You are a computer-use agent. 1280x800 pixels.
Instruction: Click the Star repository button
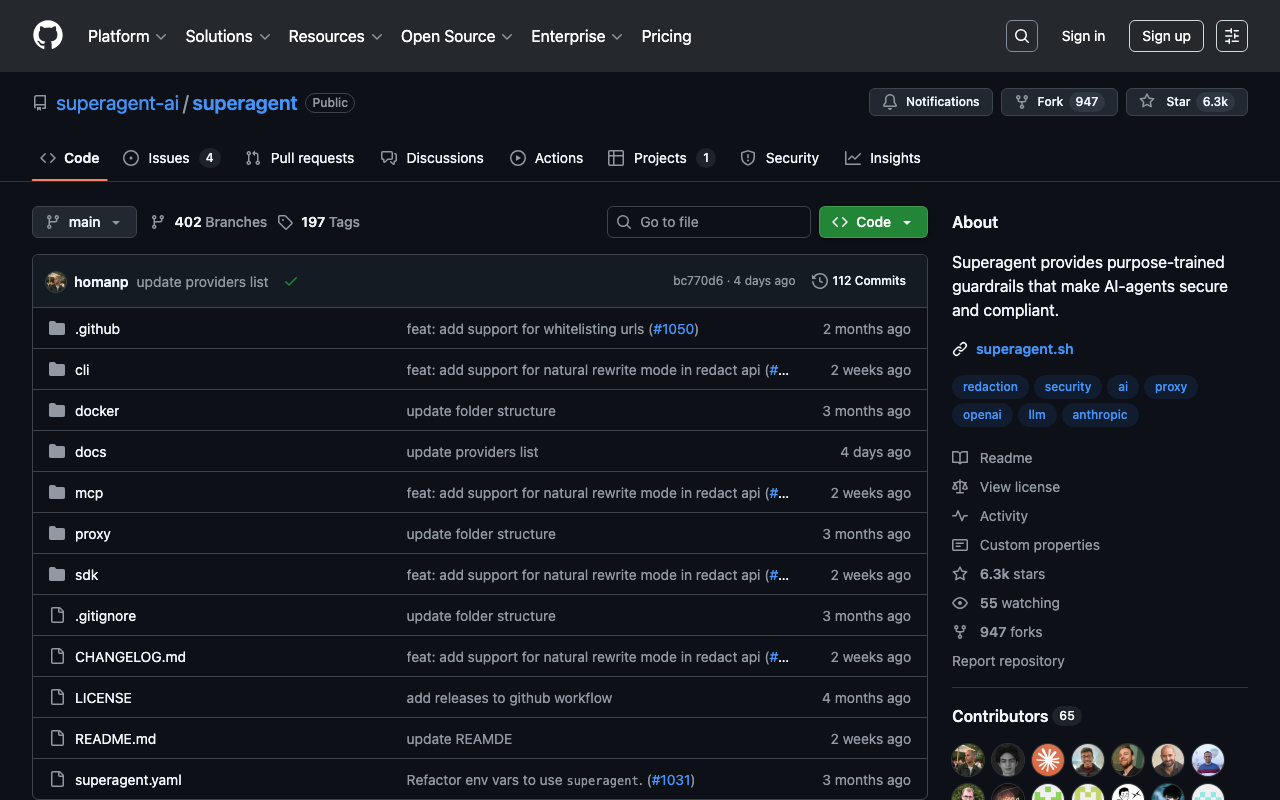[1186, 102]
